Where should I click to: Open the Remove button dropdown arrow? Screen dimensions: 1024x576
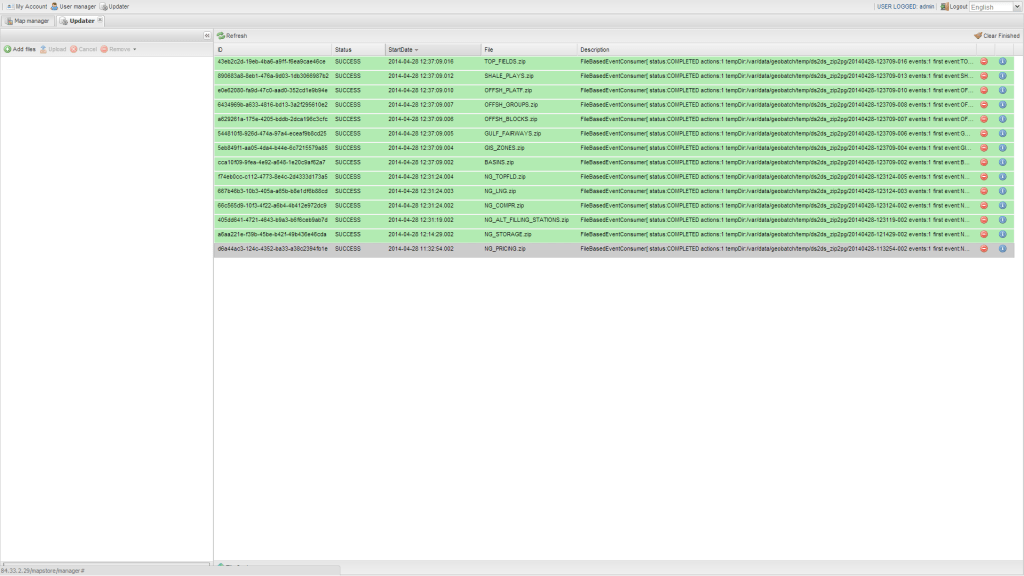point(135,49)
